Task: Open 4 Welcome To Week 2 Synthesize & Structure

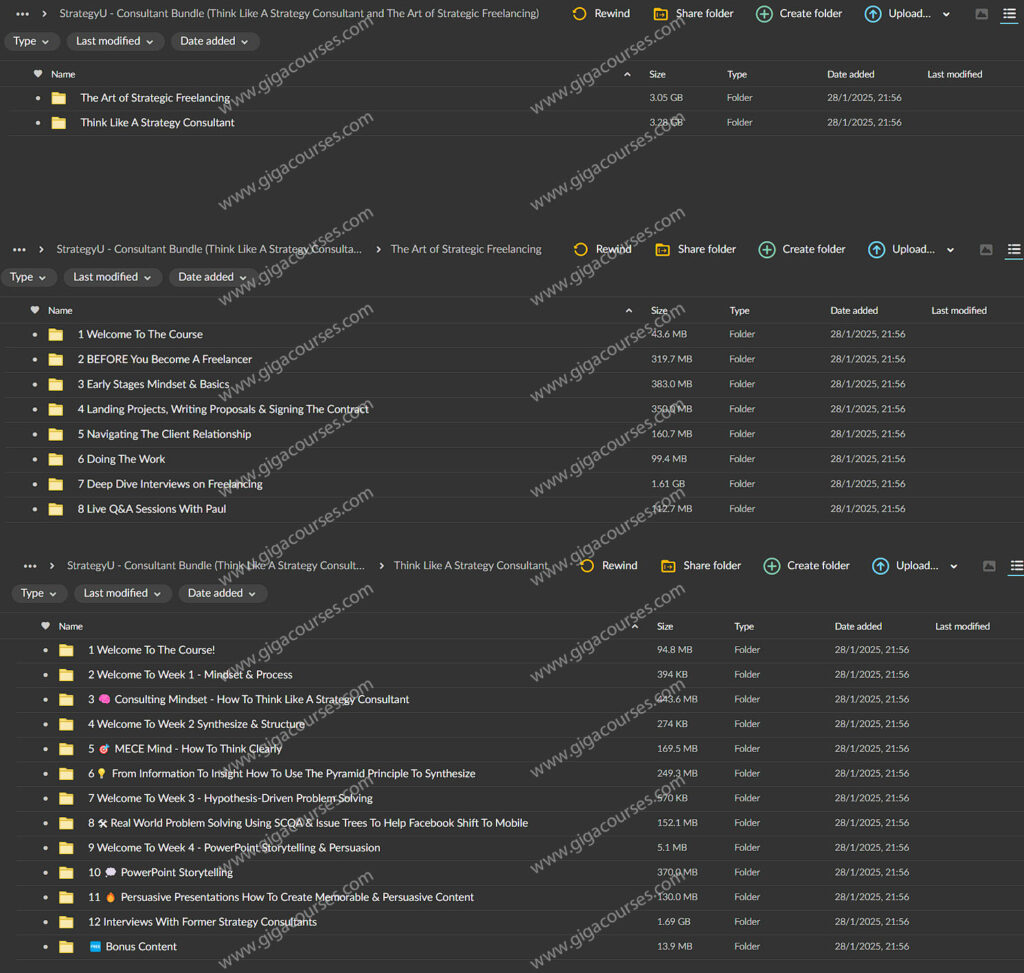Action: tap(196, 724)
